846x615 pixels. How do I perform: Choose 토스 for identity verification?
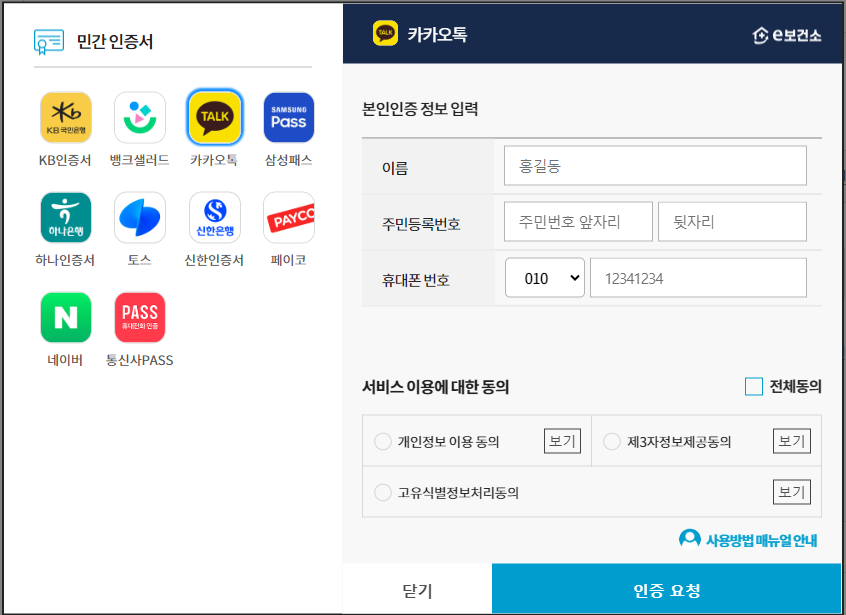(x=139, y=215)
